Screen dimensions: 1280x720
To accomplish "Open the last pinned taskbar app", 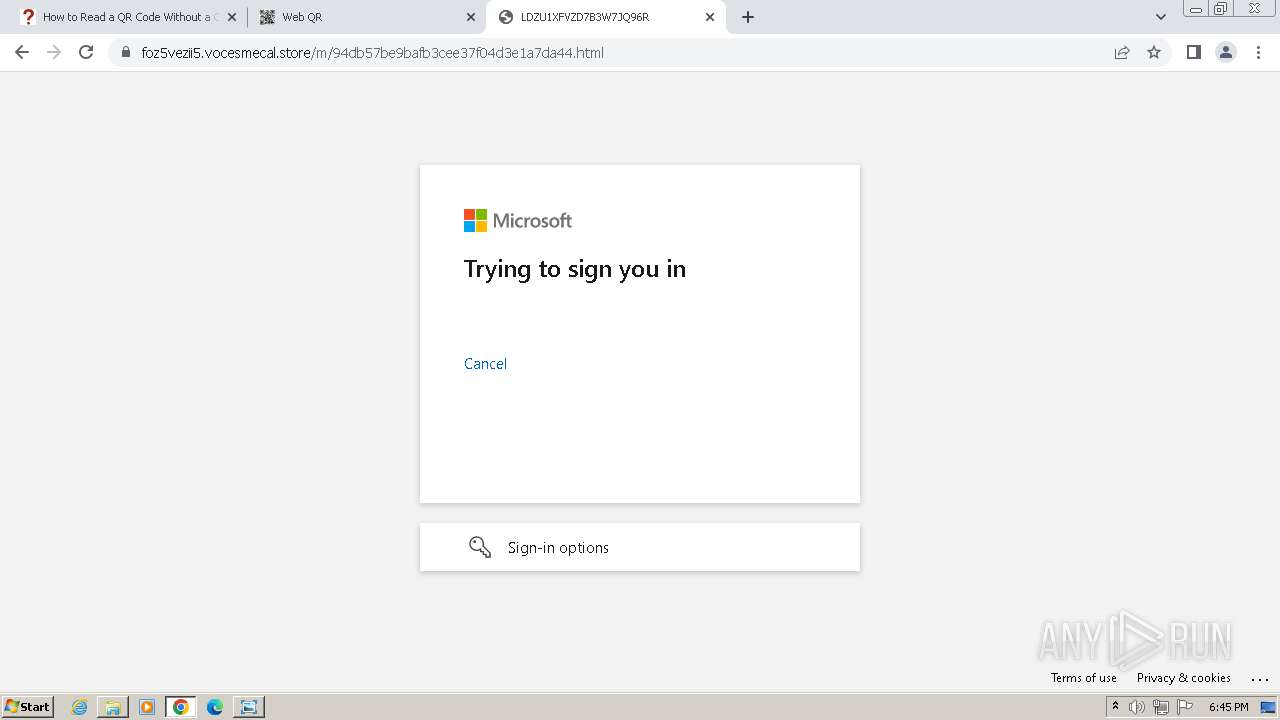I will [249, 707].
